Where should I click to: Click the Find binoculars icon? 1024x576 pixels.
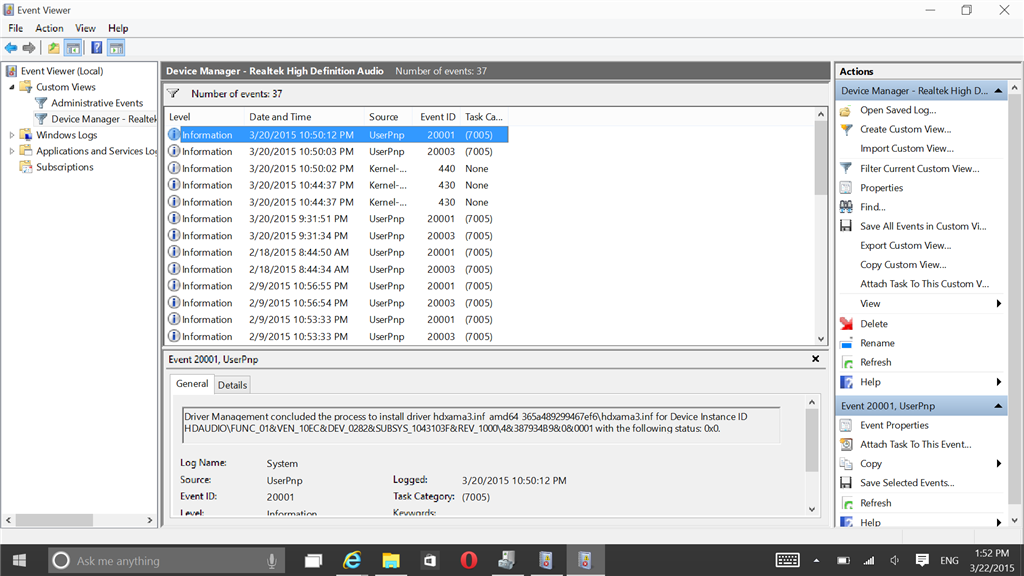tap(846, 207)
